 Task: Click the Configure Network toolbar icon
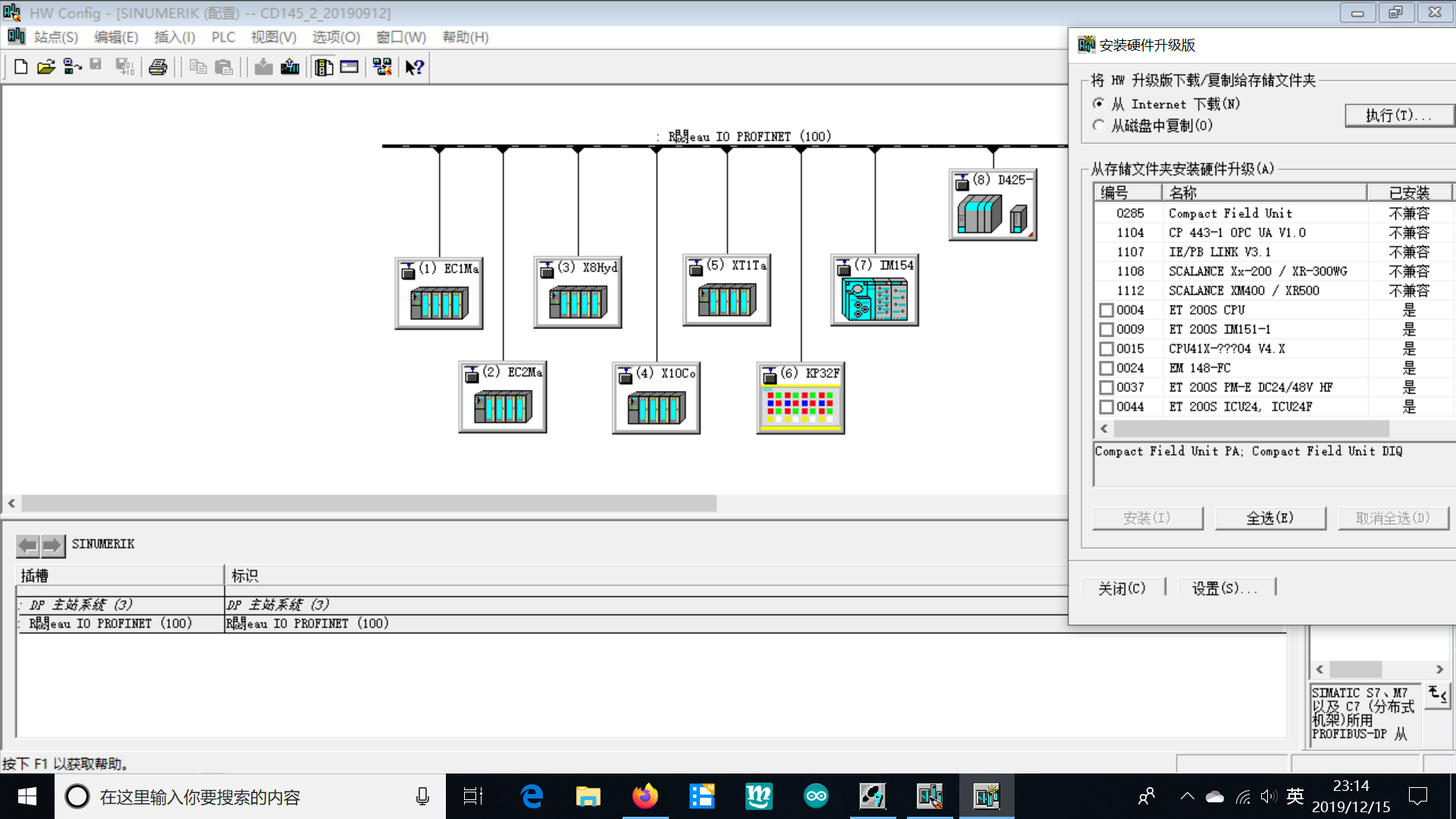(x=382, y=67)
